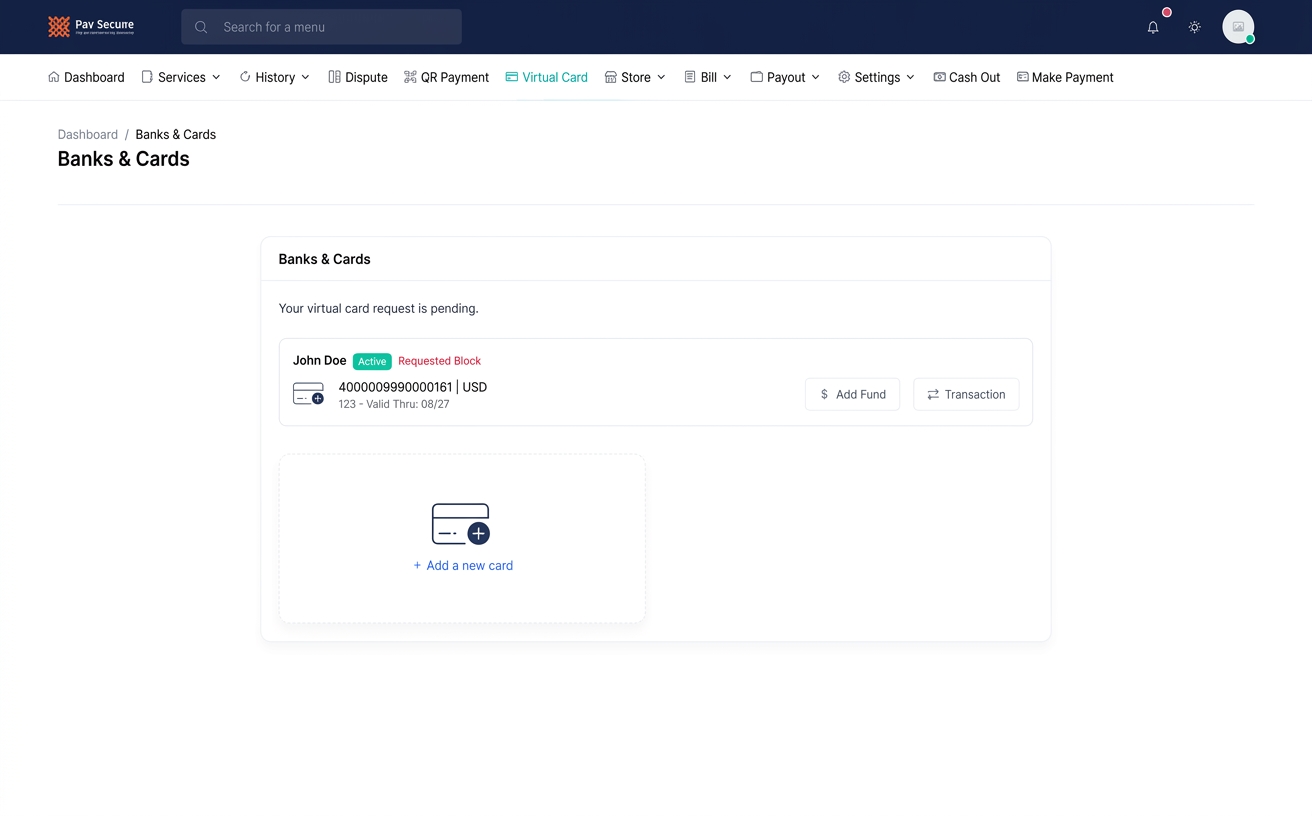Screen dimensions: 1312x816
Task: Open the notifications bell
Action: tap(1153, 28)
